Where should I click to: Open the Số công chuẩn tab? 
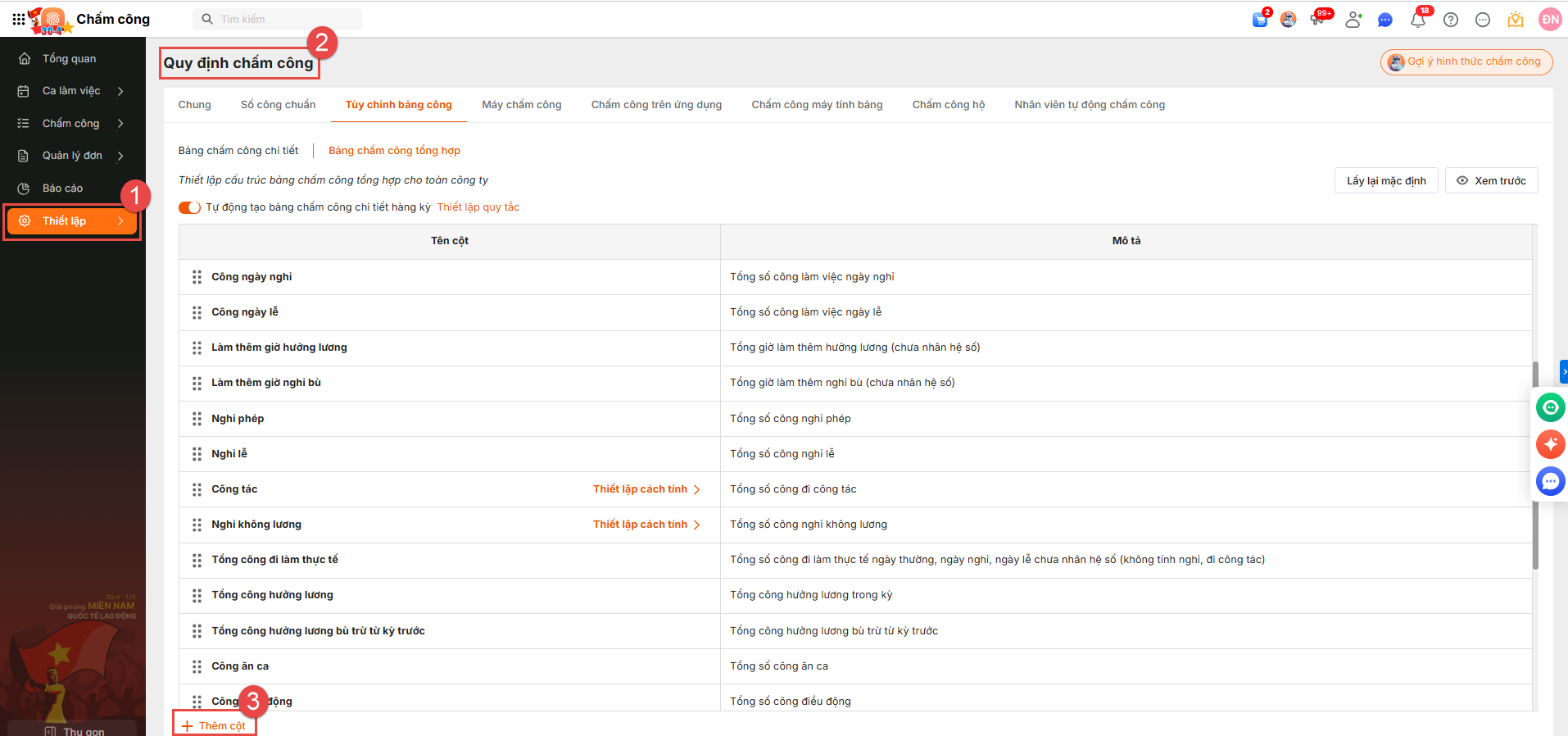(x=278, y=105)
